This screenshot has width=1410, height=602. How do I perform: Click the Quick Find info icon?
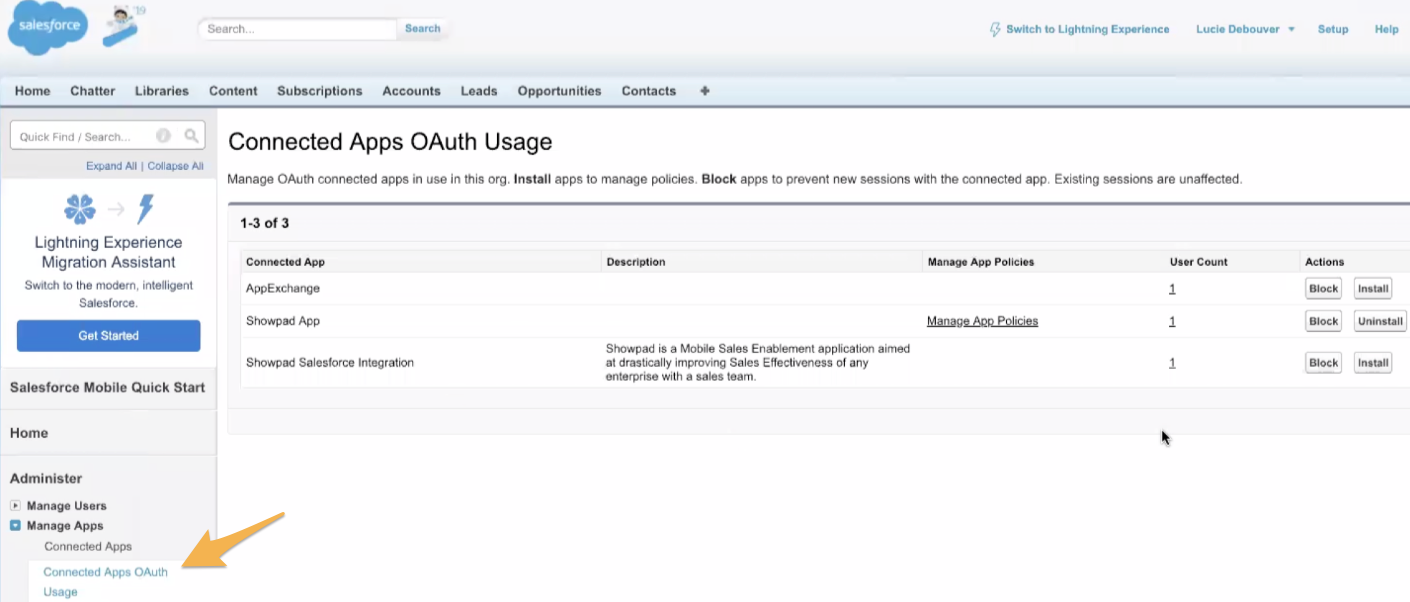[x=163, y=136]
